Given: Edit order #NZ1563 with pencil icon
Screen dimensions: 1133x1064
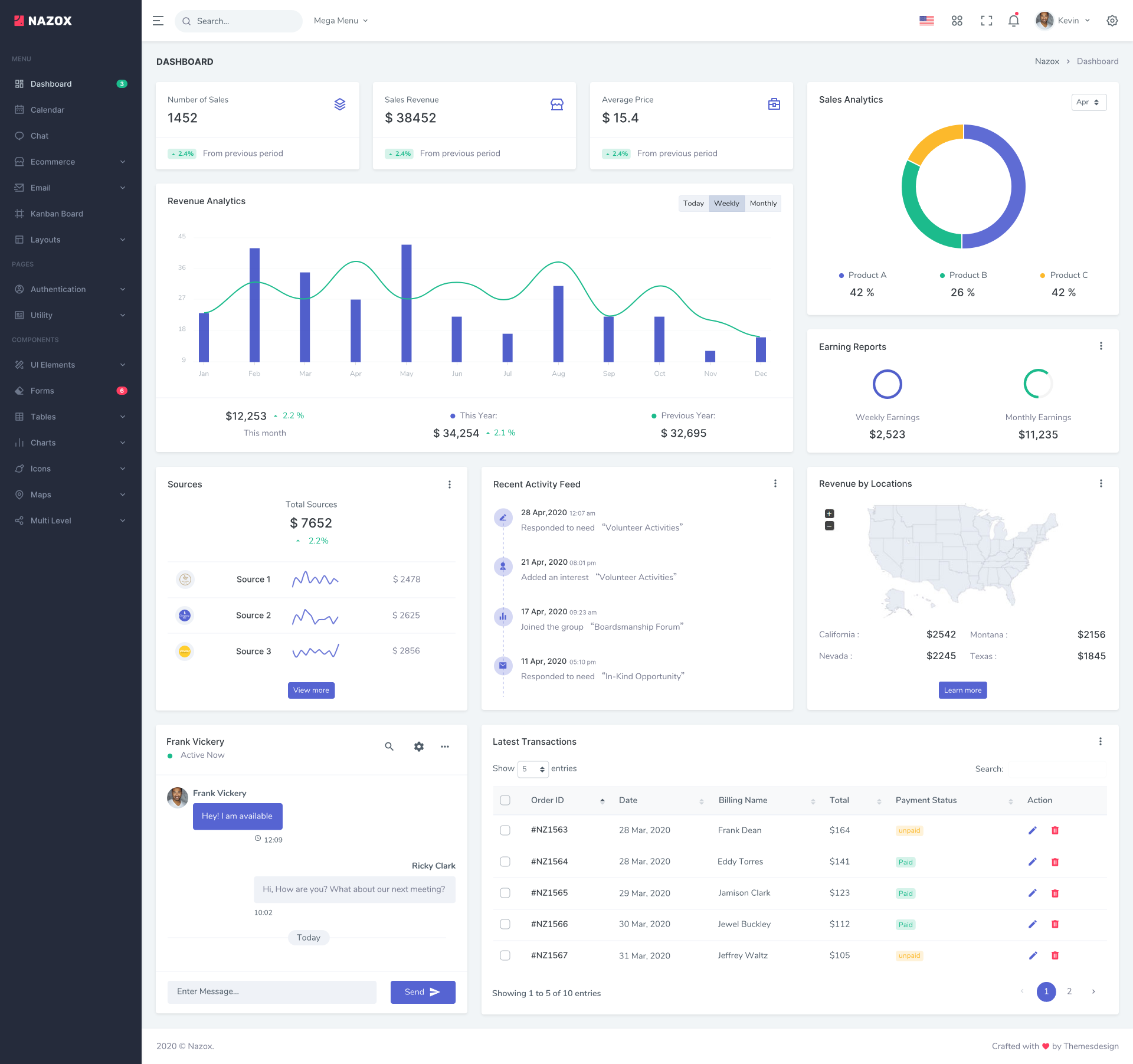Looking at the screenshot, I should (x=1033, y=830).
